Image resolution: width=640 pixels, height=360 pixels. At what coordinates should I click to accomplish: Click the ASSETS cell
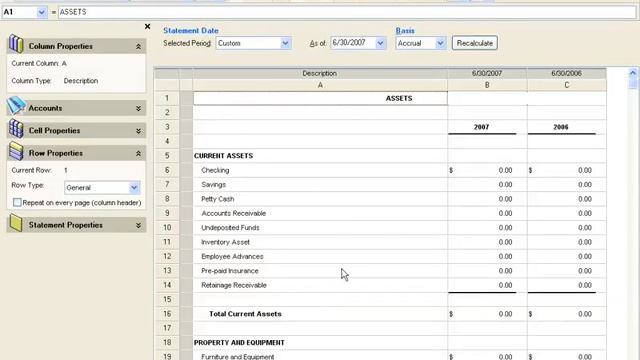[x=320, y=98]
